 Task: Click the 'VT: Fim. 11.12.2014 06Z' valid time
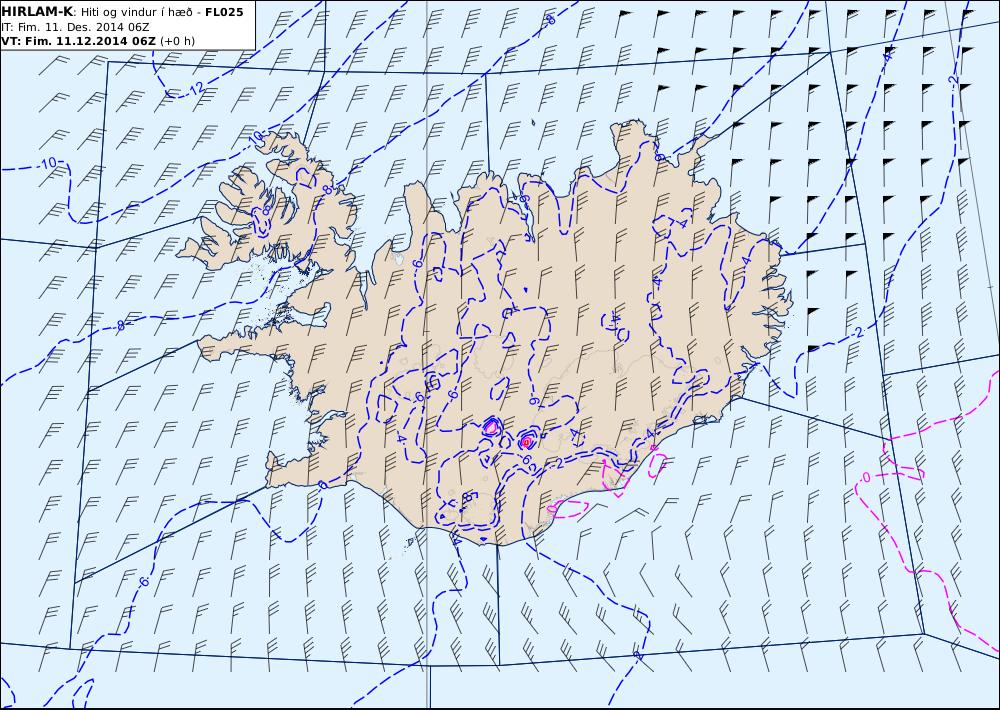pyautogui.click(x=78, y=41)
